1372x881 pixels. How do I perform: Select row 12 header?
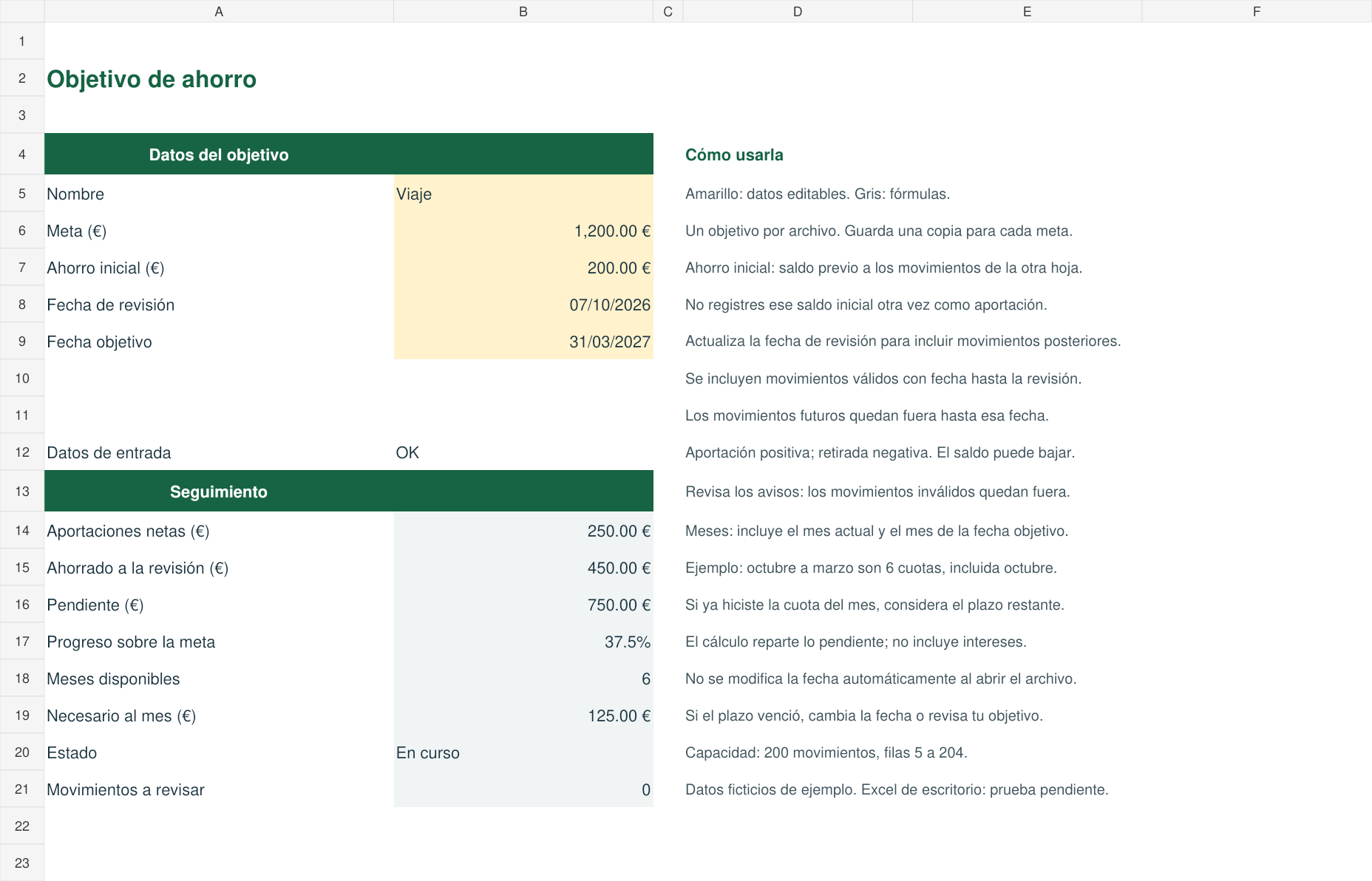(22, 452)
